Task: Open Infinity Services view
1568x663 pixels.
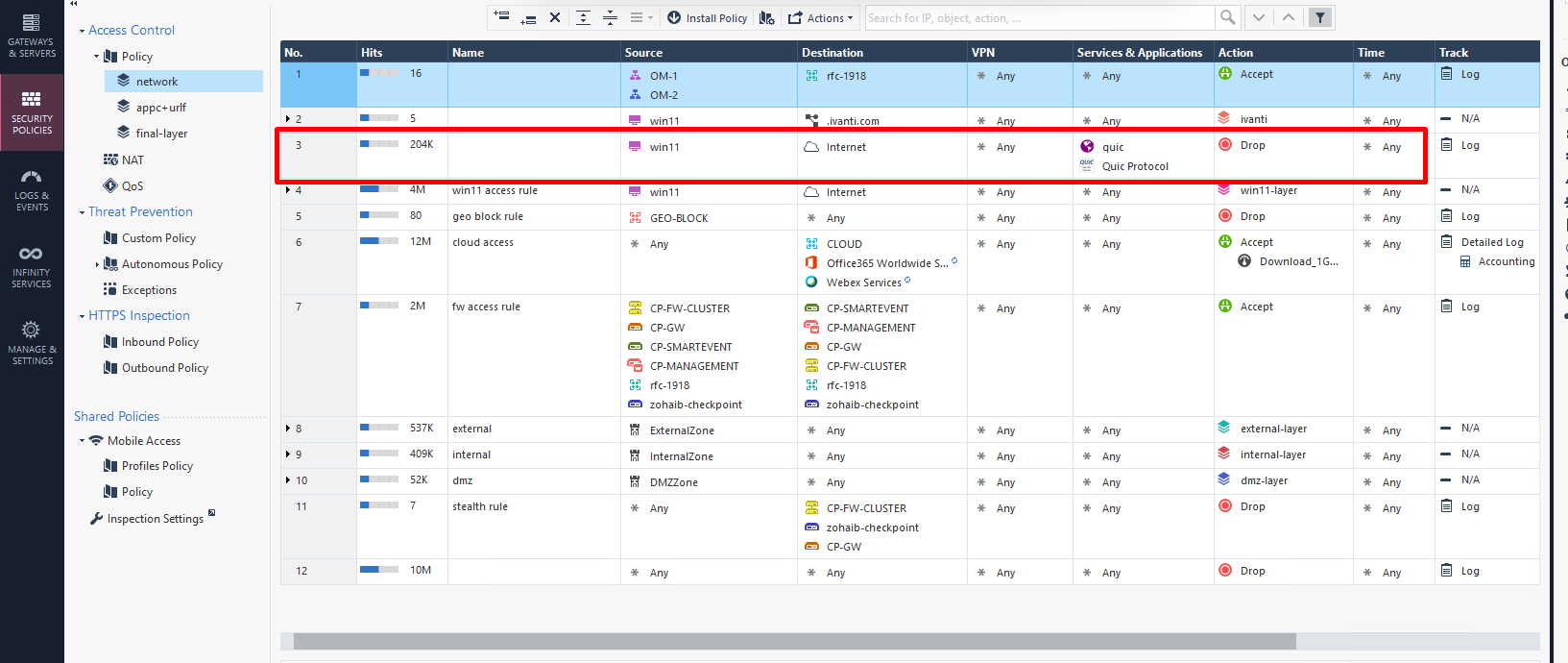Action: 32,266
